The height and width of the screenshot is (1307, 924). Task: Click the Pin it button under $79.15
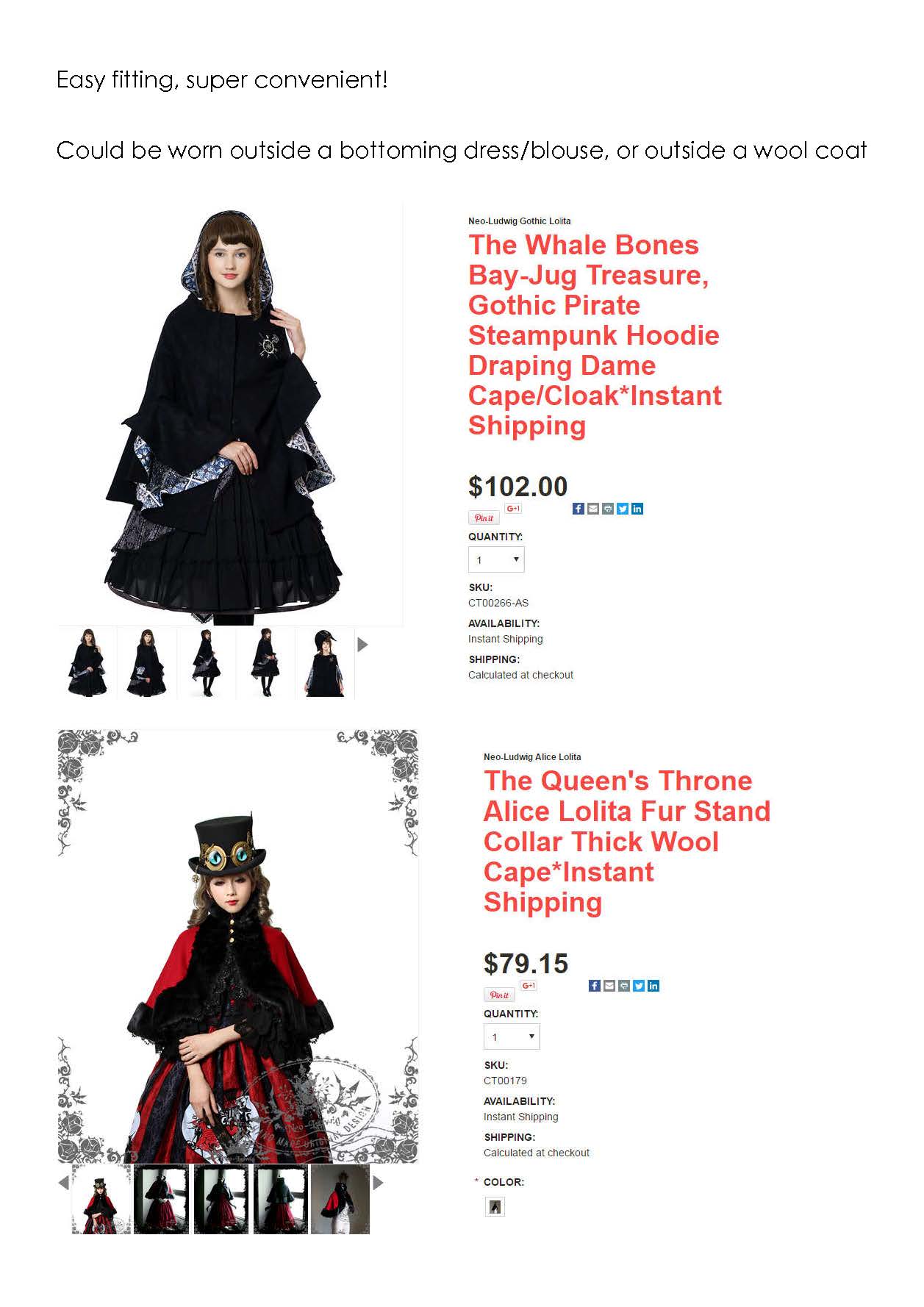point(499,995)
